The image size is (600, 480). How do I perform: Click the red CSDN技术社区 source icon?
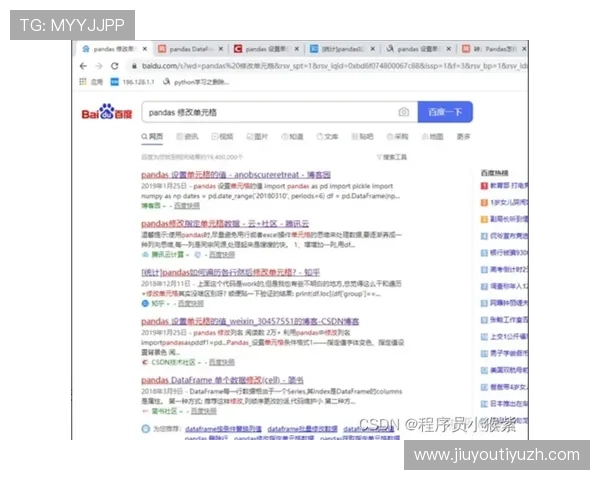pos(145,362)
